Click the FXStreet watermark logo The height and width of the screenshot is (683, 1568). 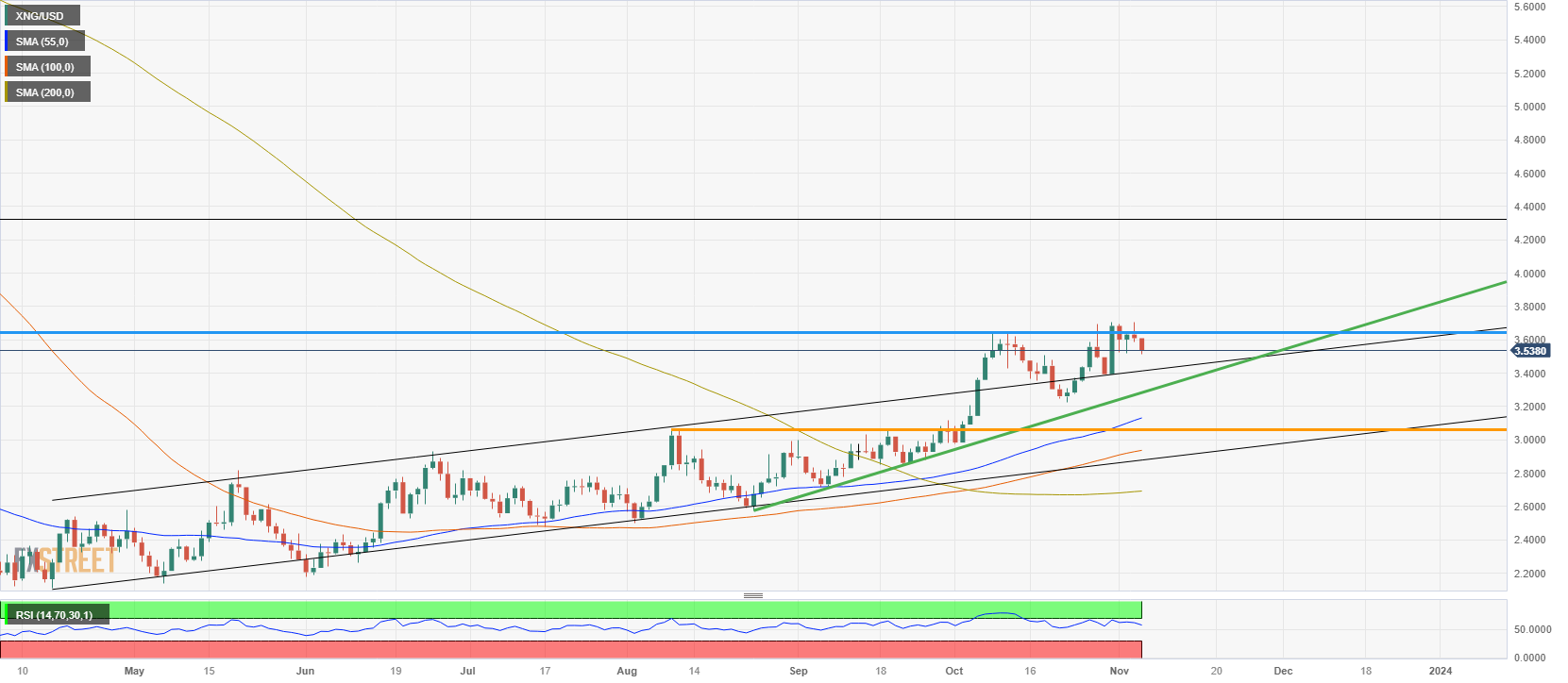pyautogui.click(x=64, y=560)
